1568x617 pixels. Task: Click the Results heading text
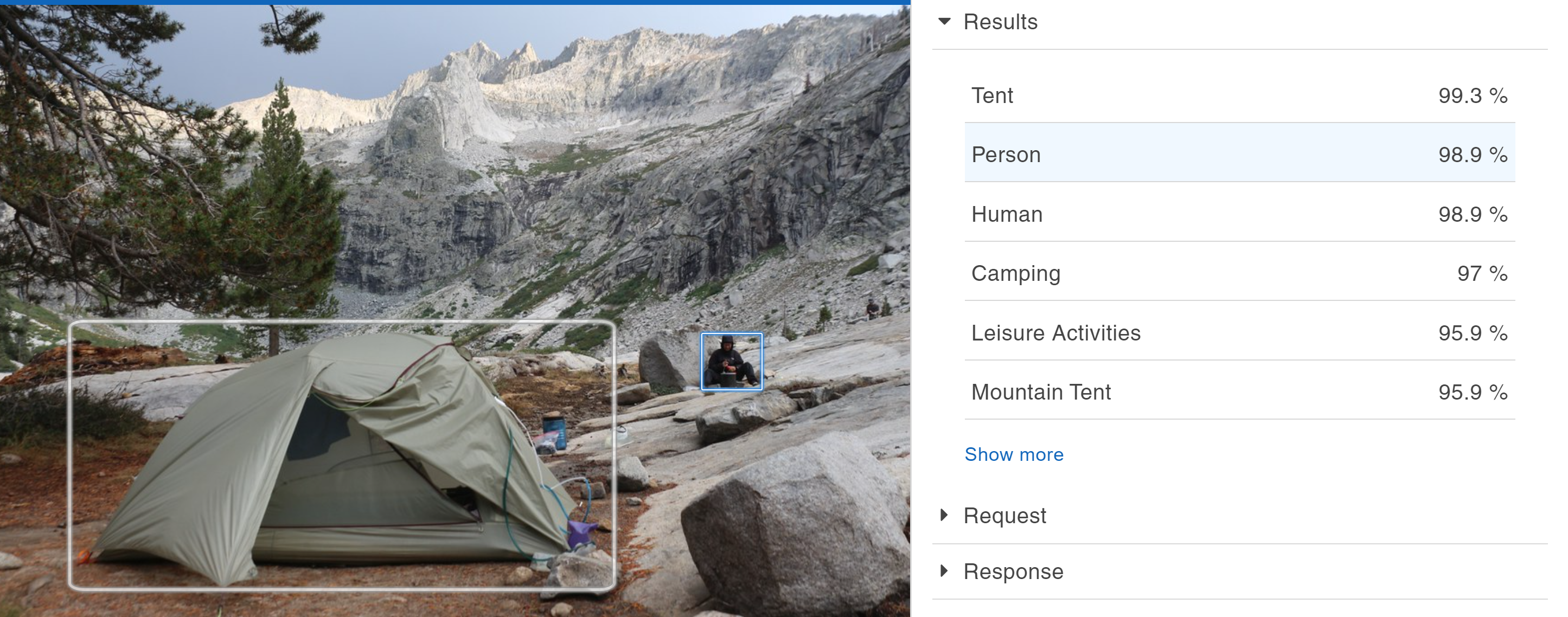(1000, 22)
